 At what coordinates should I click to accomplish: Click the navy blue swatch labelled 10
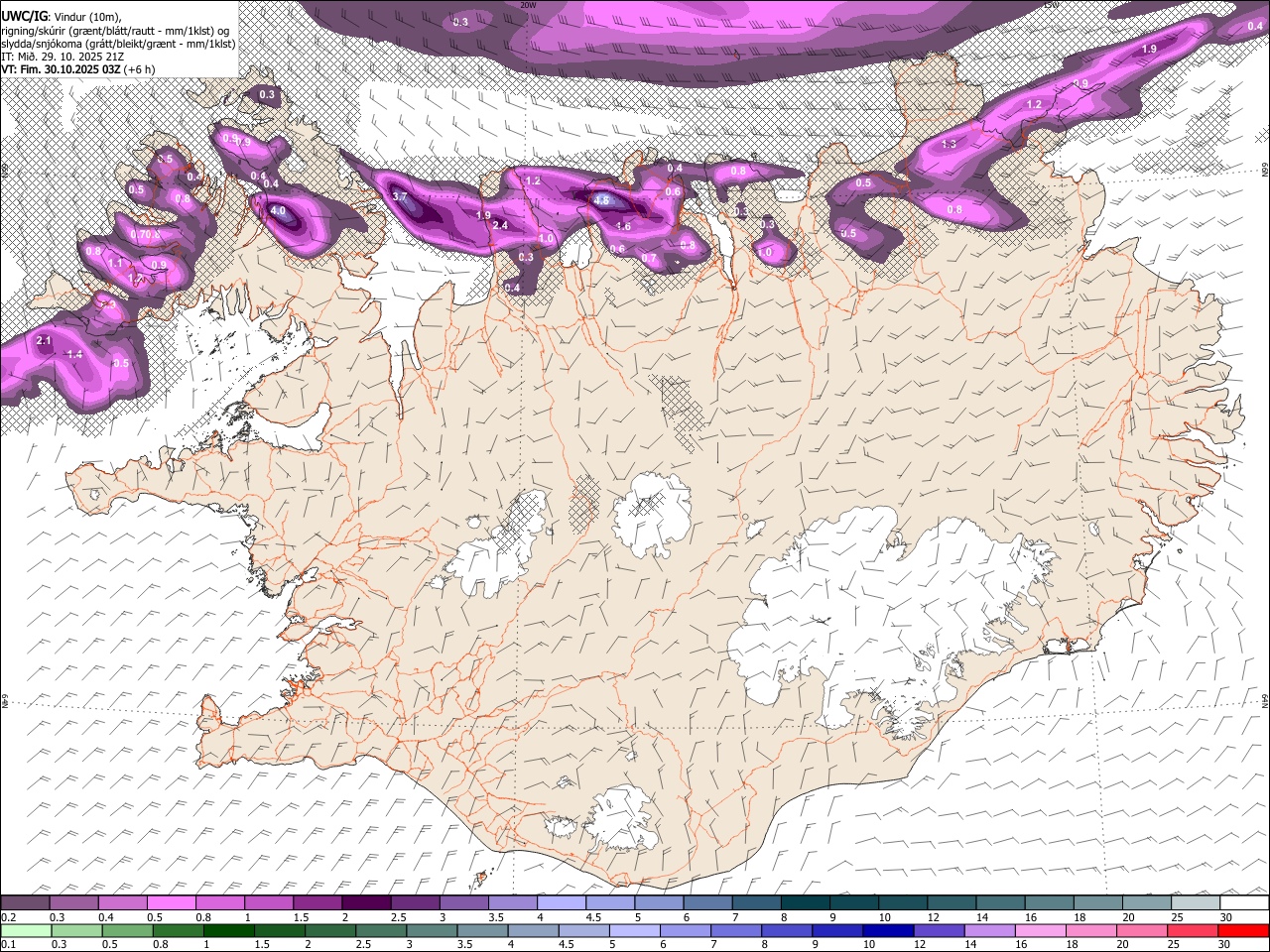pyautogui.click(x=887, y=930)
